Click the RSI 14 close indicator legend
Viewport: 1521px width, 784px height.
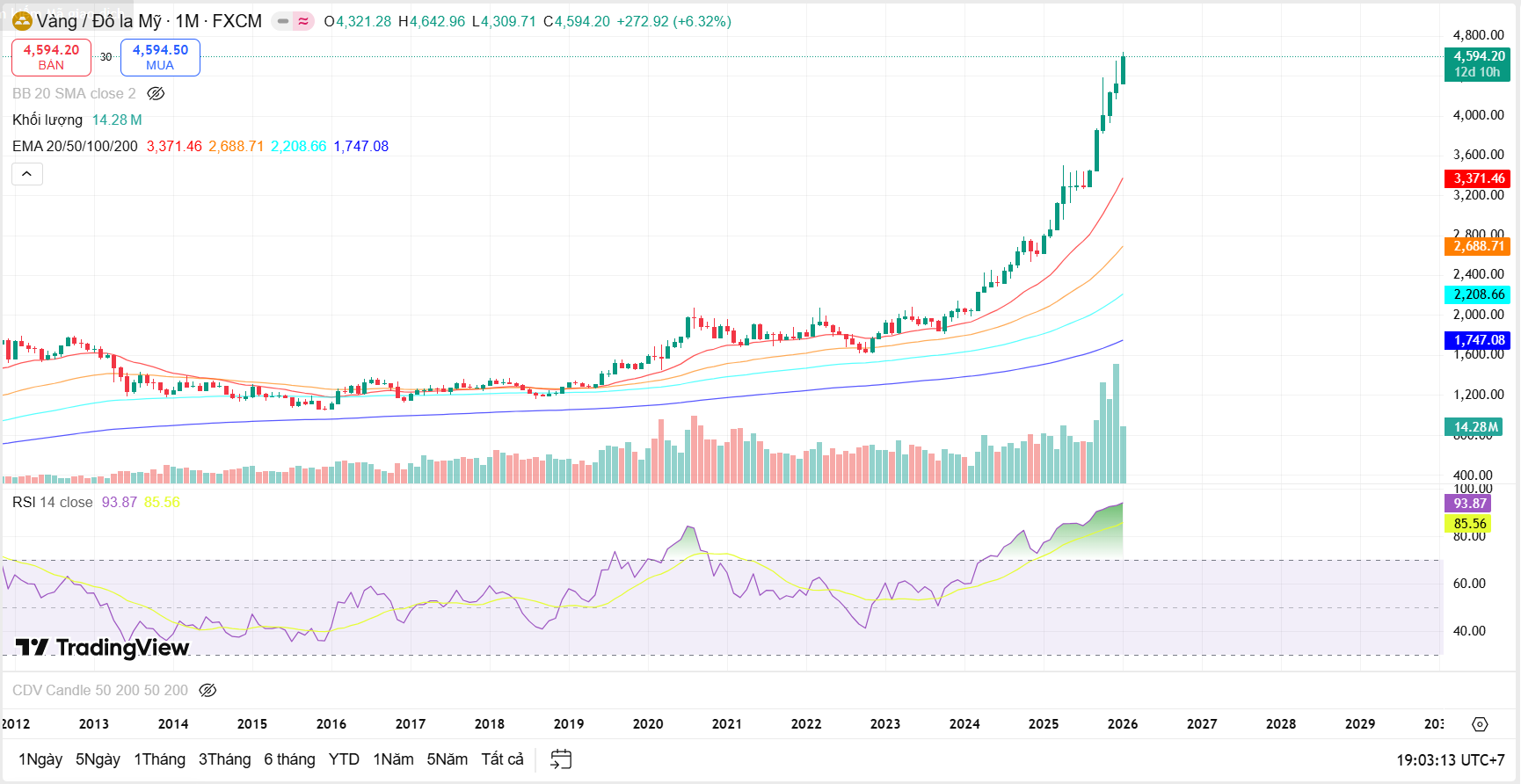53,503
